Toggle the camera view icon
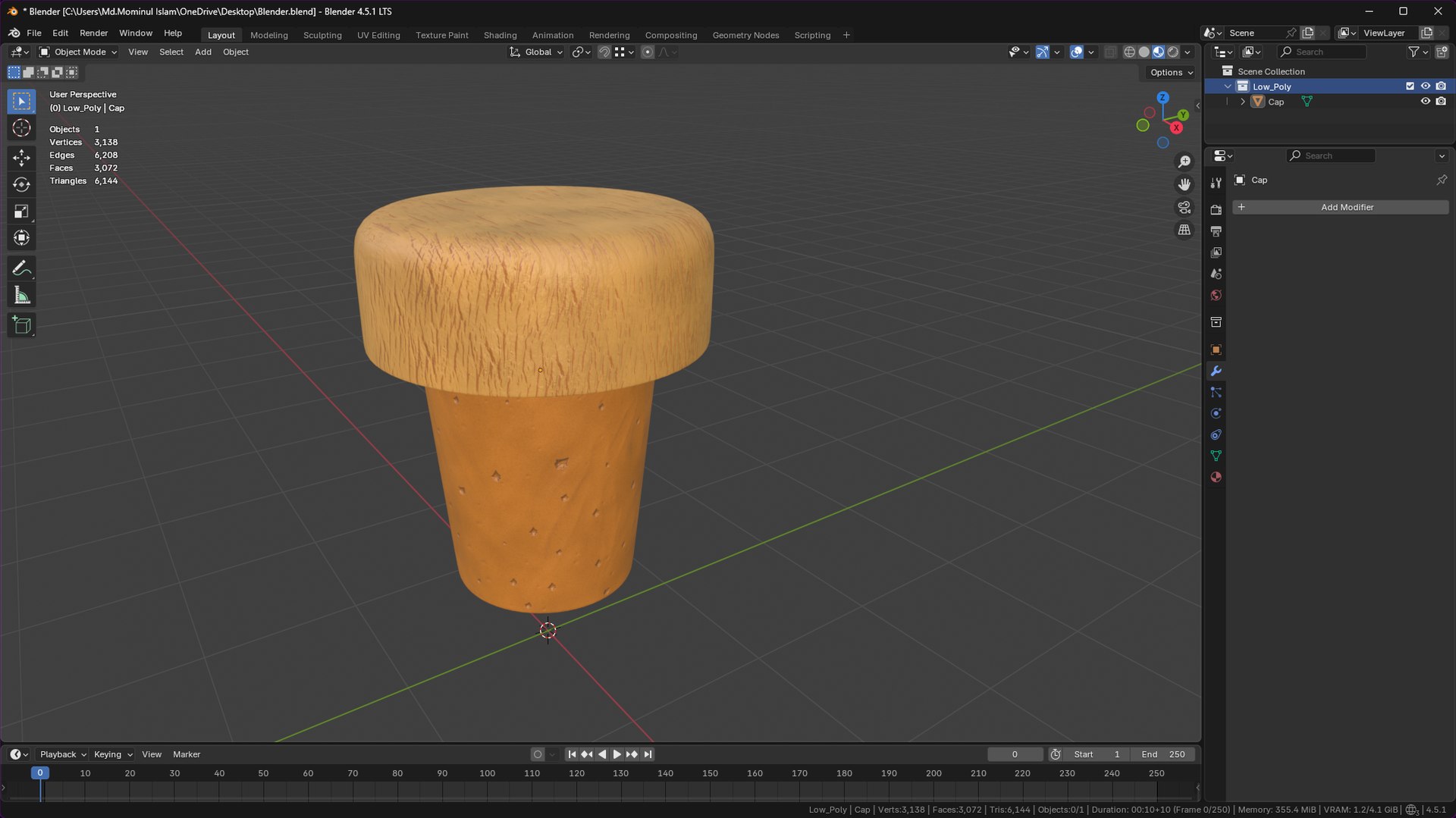The height and width of the screenshot is (818, 1456). (x=1184, y=207)
